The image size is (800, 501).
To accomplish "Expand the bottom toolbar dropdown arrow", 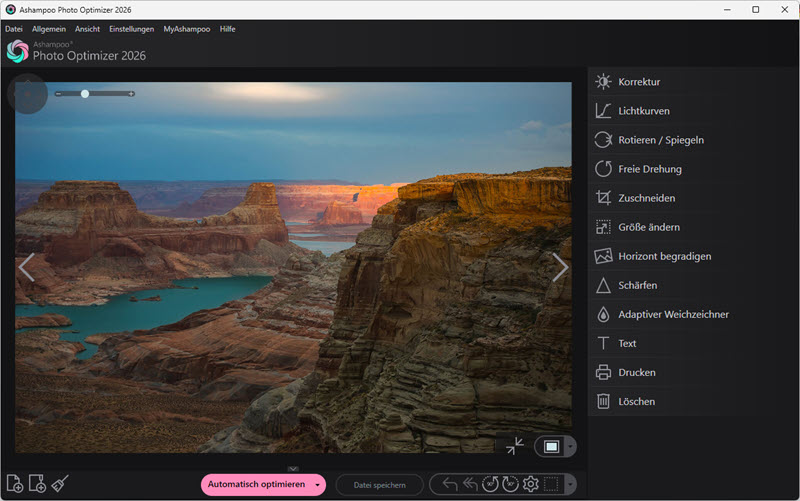I will click(570, 484).
